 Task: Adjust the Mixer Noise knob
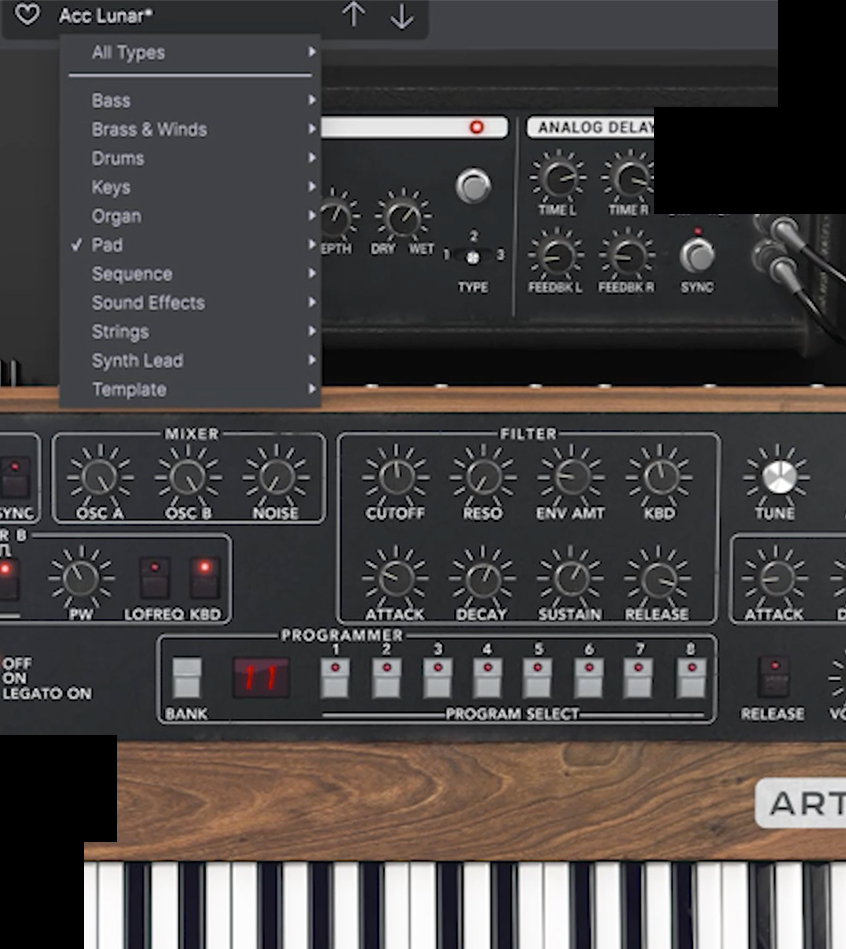(x=276, y=478)
